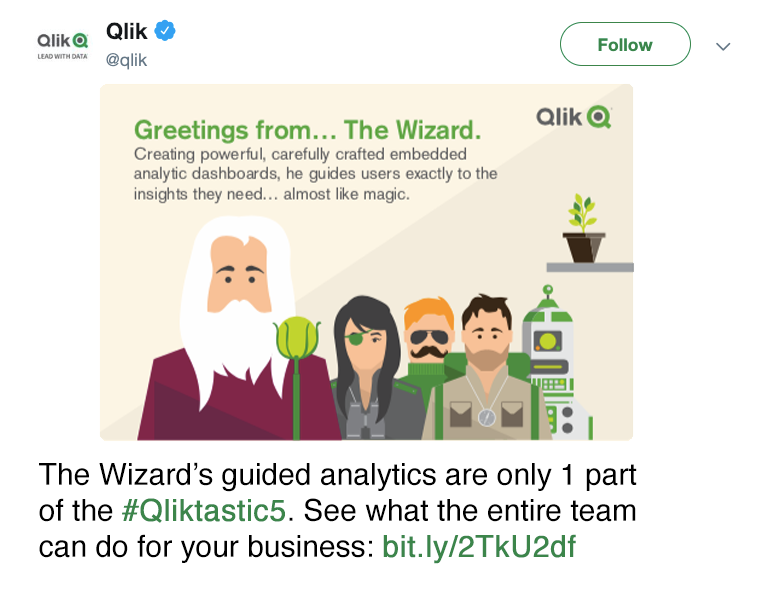
Task: Click the 'Greetings from… The Wizard.' headline
Action: (x=307, y=130)
